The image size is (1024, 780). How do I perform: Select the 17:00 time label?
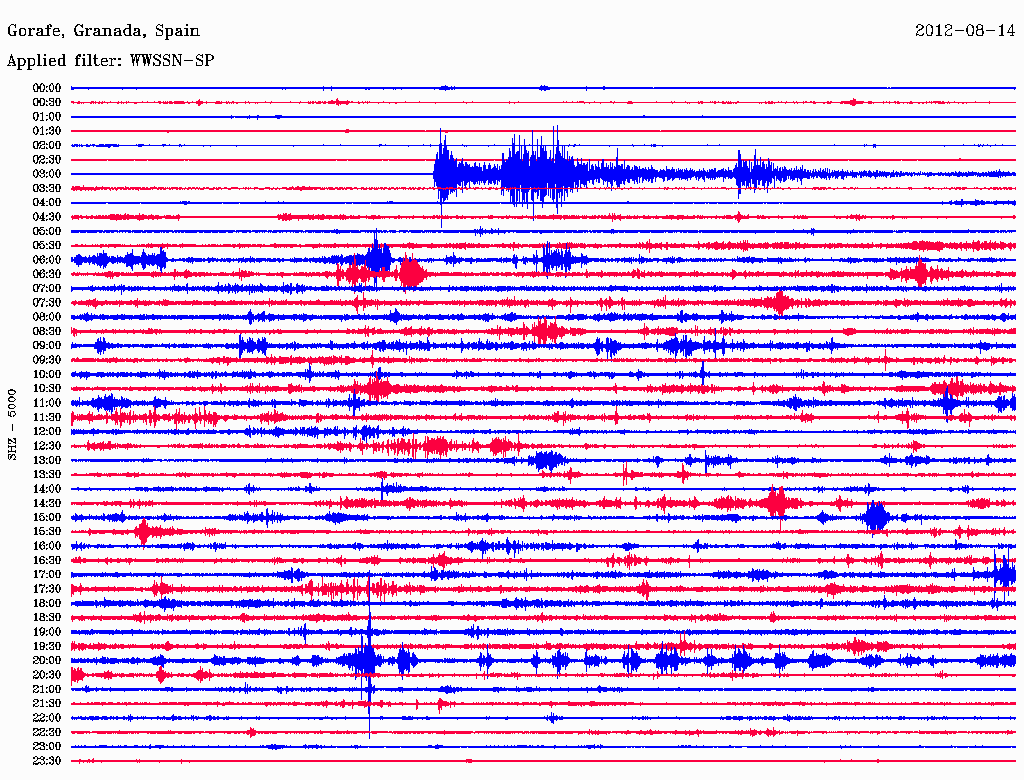(46, 575)
